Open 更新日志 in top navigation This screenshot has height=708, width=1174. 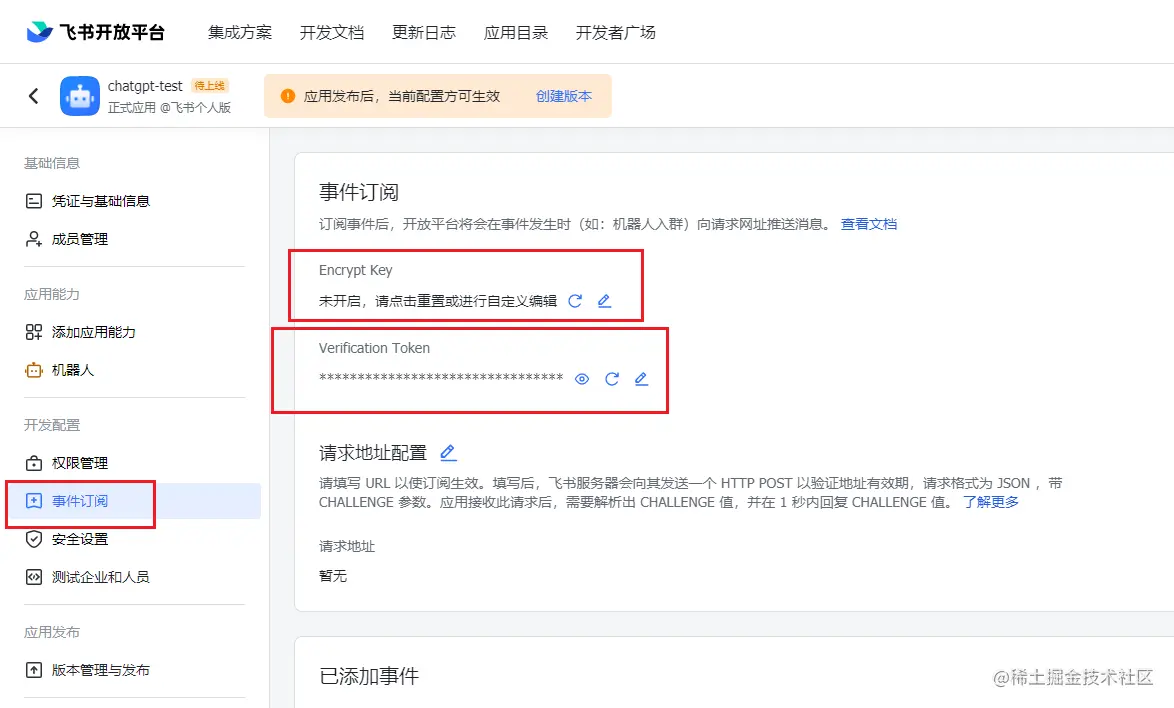pyautogui.click(x=424, y=32)
